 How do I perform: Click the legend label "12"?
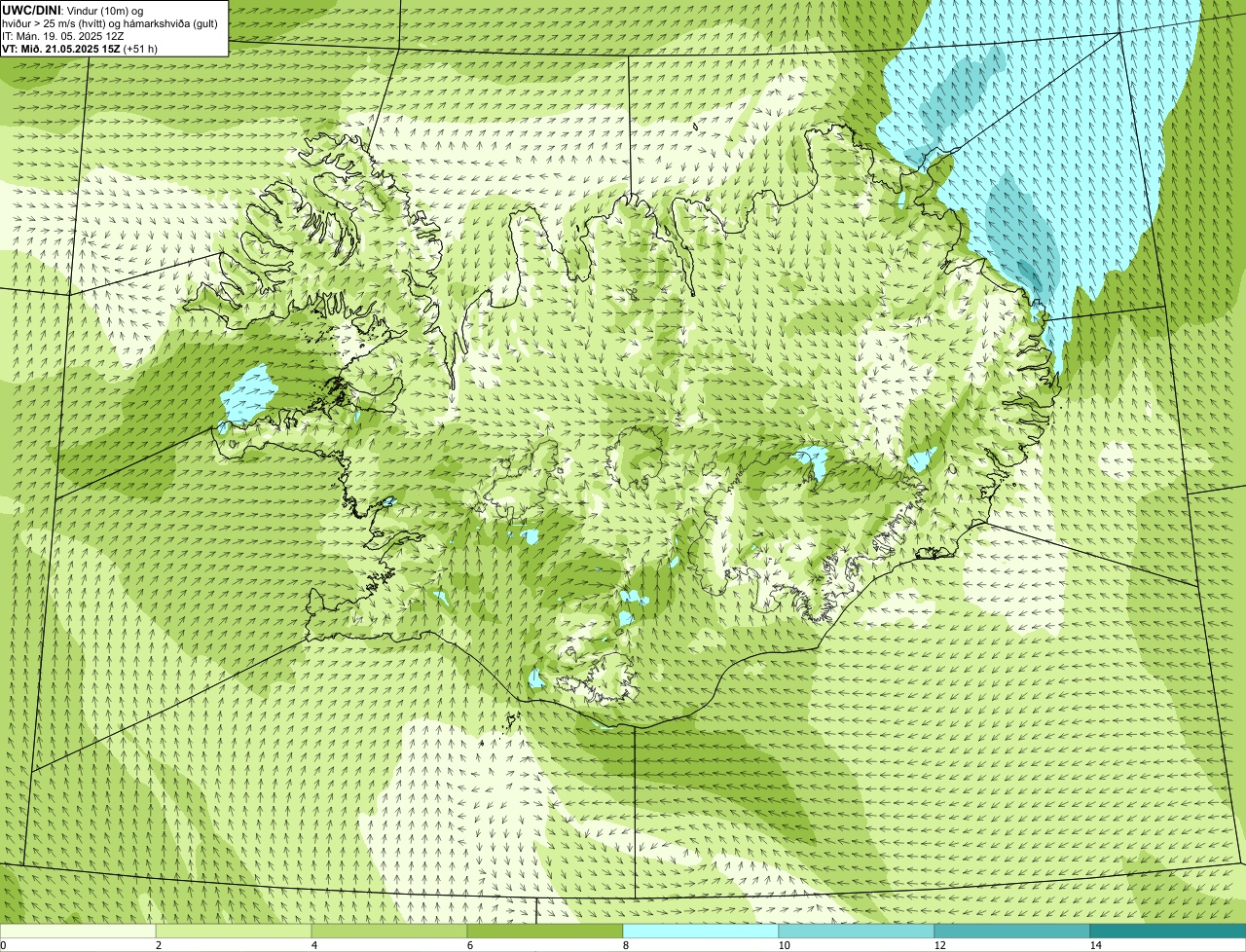tap(939, 945)
